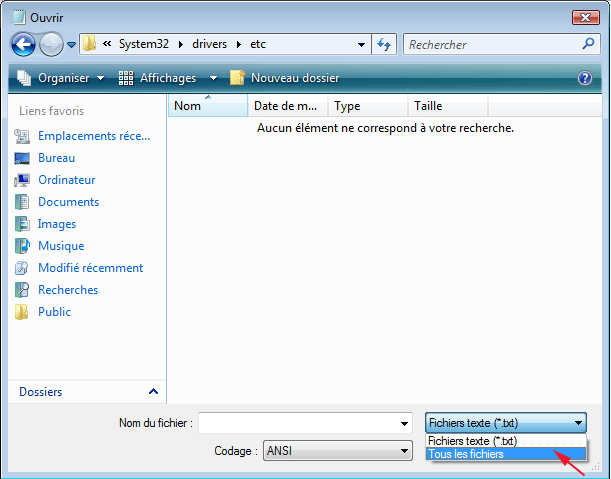Open the Affichages views dropdown
The height and width of the screenshot is (479, 611).
pos(169,78)
